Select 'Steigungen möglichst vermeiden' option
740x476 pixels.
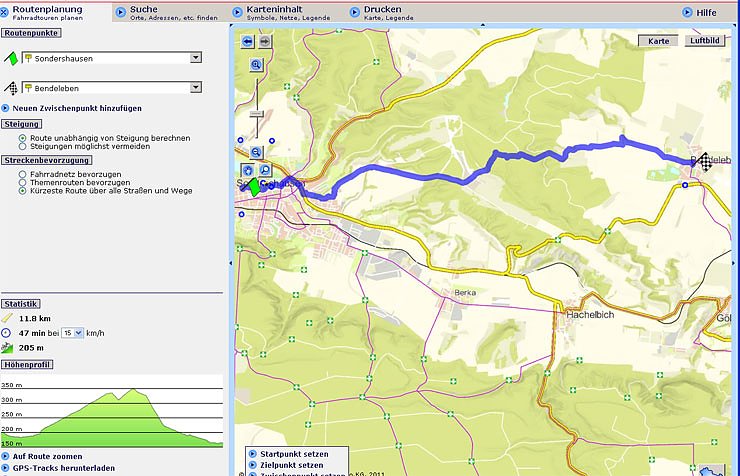(x=23, y=146)
